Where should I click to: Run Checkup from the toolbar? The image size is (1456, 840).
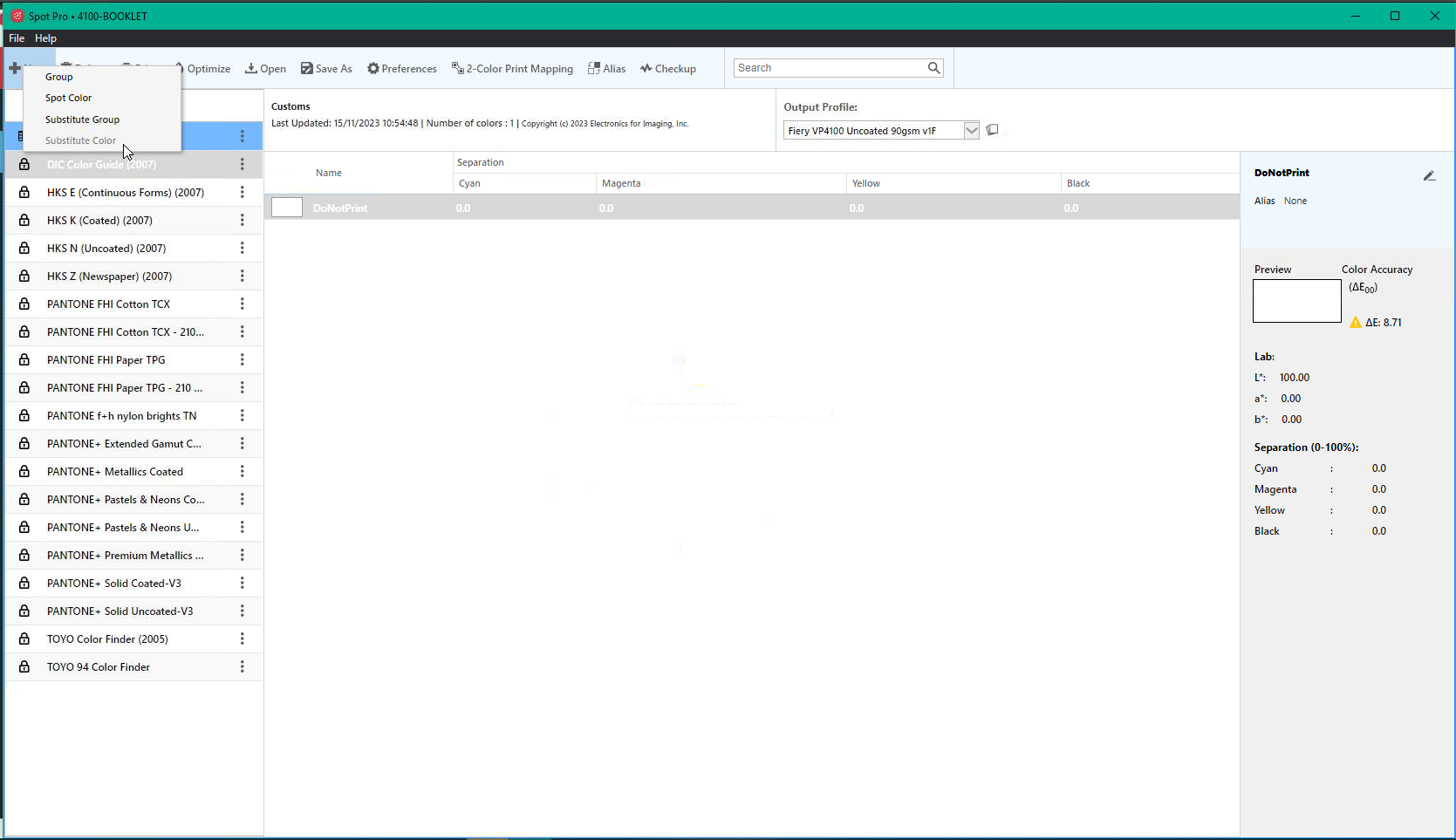[668, 68]
